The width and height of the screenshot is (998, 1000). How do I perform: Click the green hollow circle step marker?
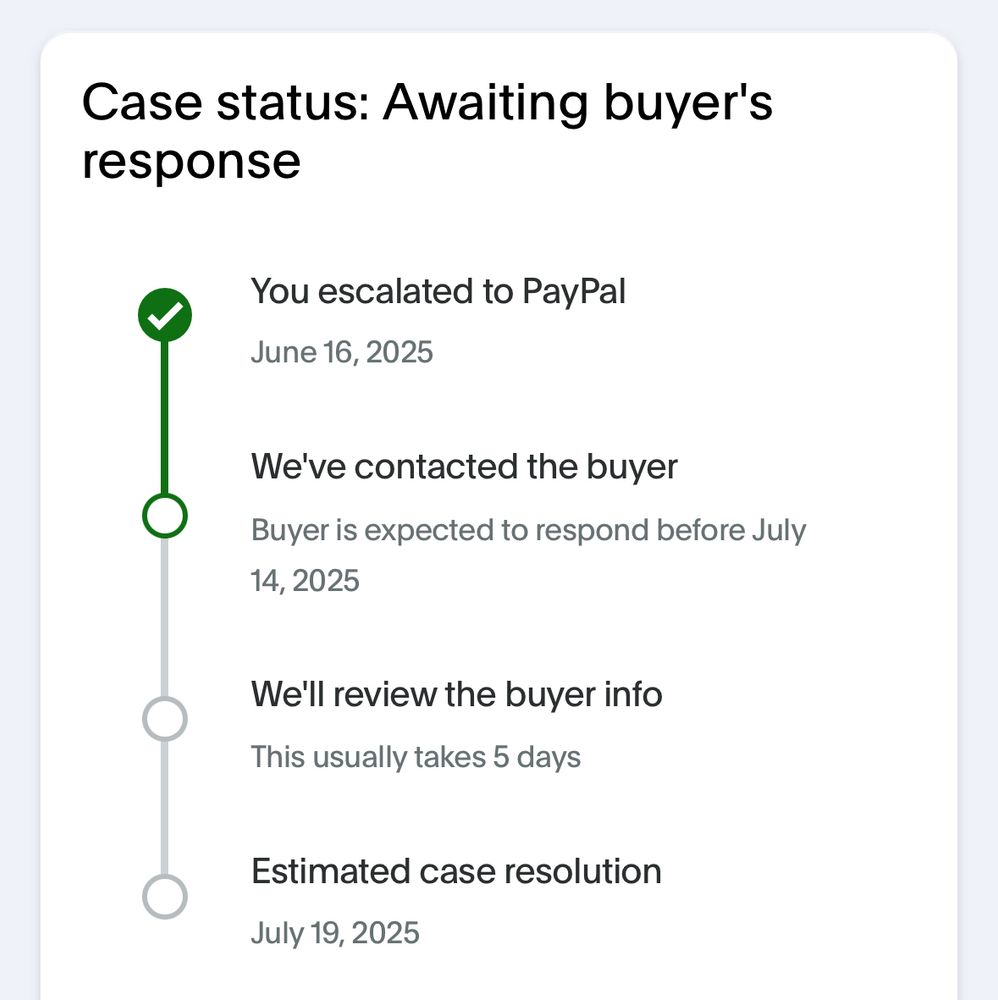[165, 516]
